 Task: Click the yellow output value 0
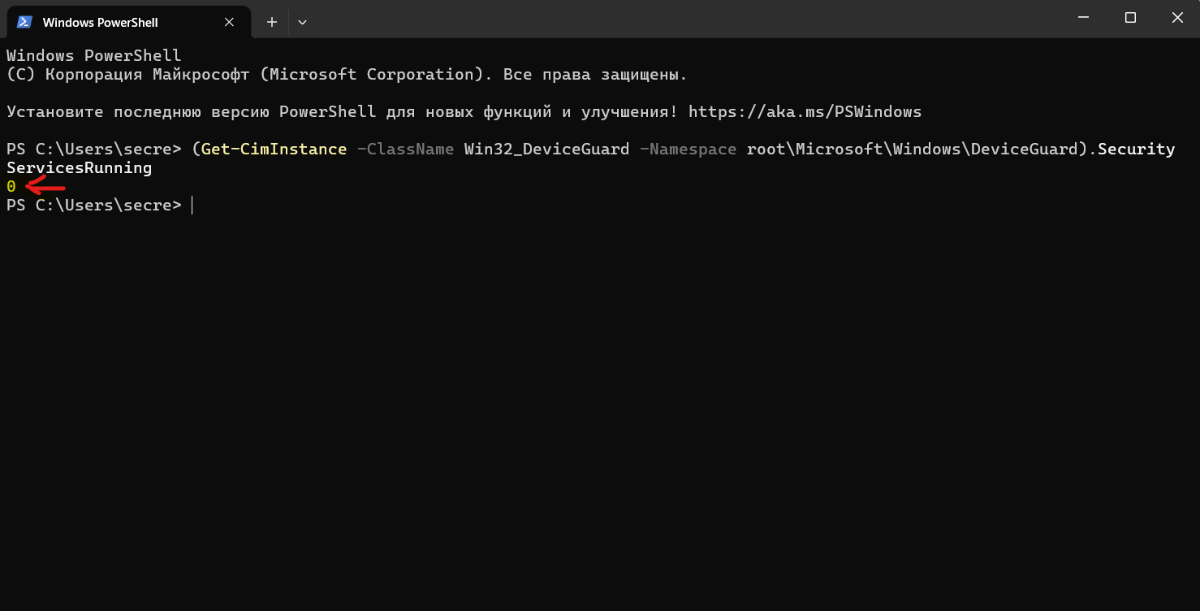point(11,186)
